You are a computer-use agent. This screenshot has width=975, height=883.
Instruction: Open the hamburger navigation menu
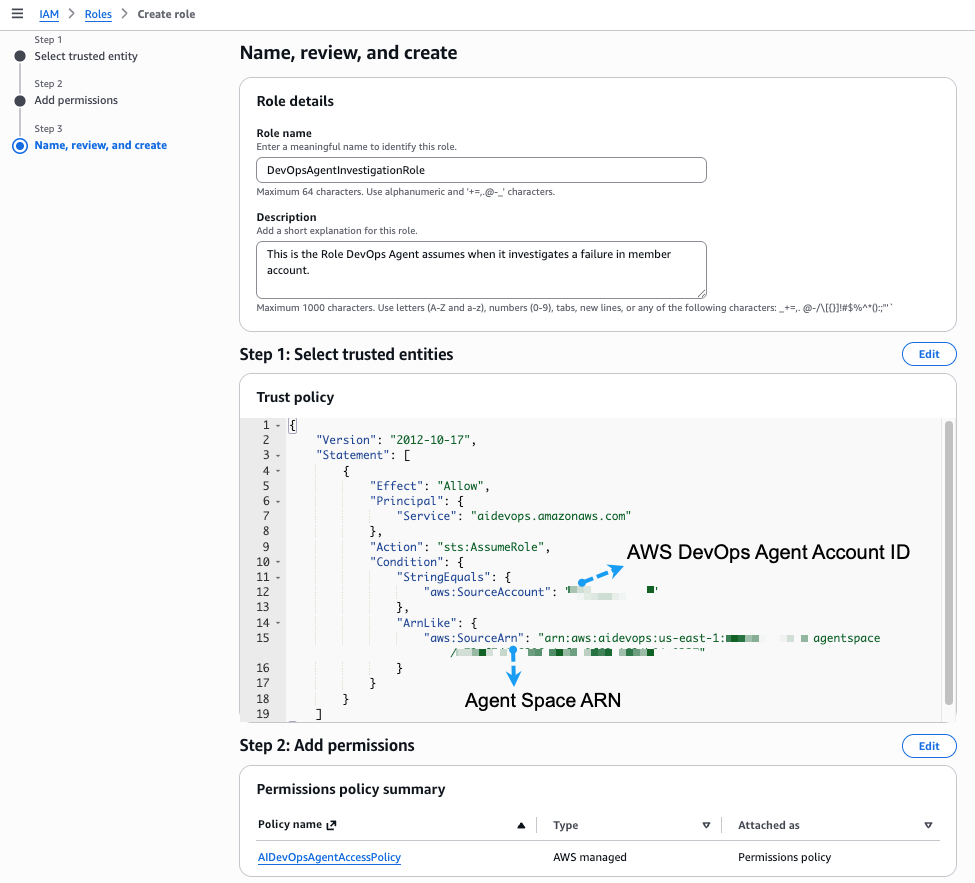[x=17, y=14]
